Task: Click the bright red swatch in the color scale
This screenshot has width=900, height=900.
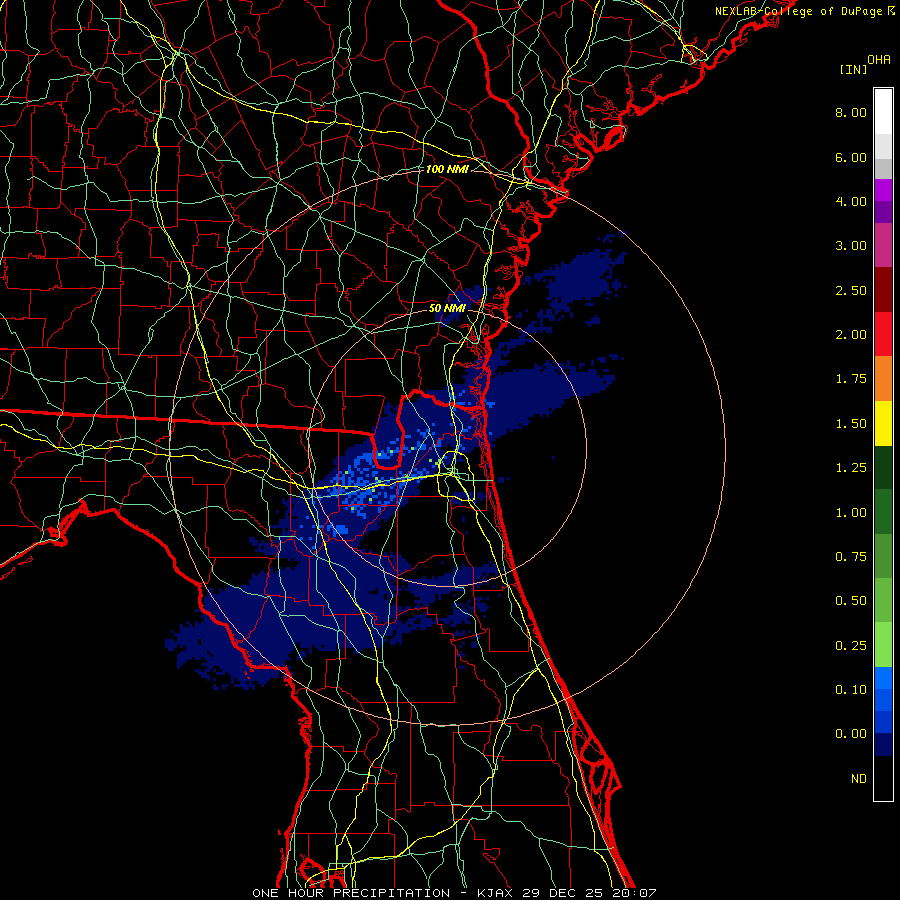Action: click(883, 334)
